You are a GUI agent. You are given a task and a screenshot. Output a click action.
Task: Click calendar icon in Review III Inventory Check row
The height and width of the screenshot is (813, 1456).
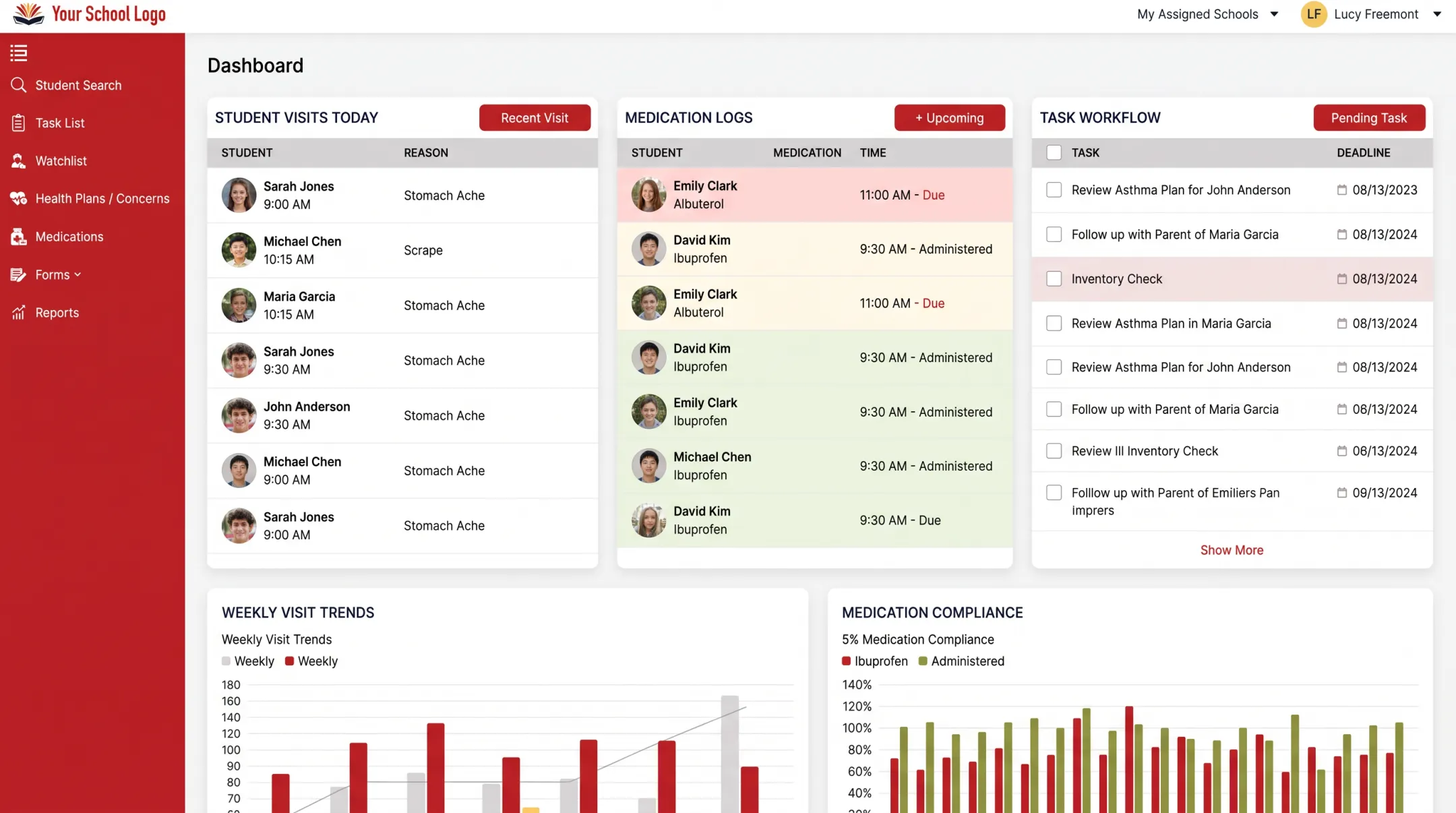click(1341, 451)
